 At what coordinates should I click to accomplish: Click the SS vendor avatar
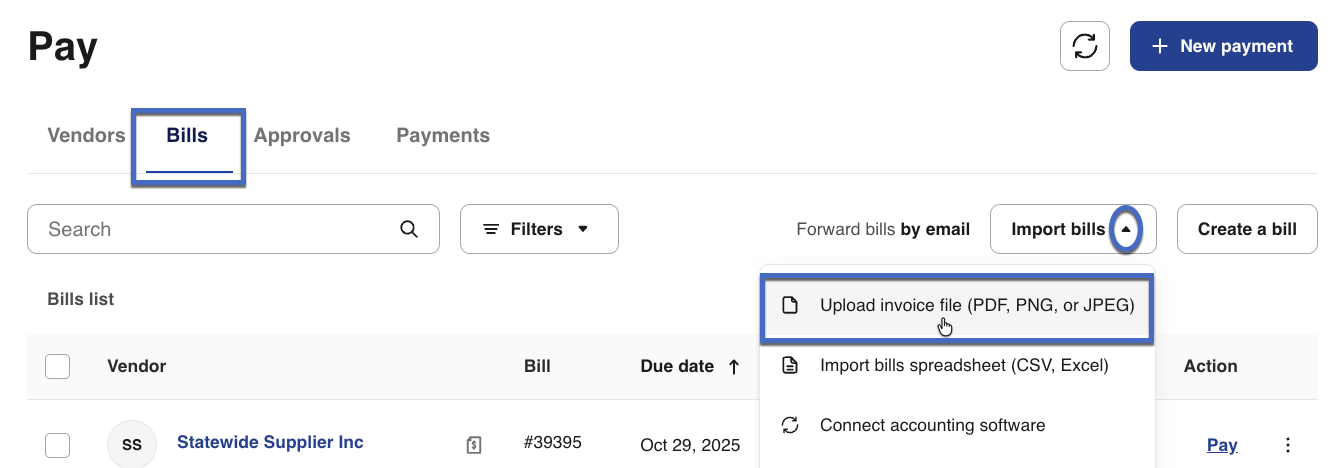click(132, 445)
